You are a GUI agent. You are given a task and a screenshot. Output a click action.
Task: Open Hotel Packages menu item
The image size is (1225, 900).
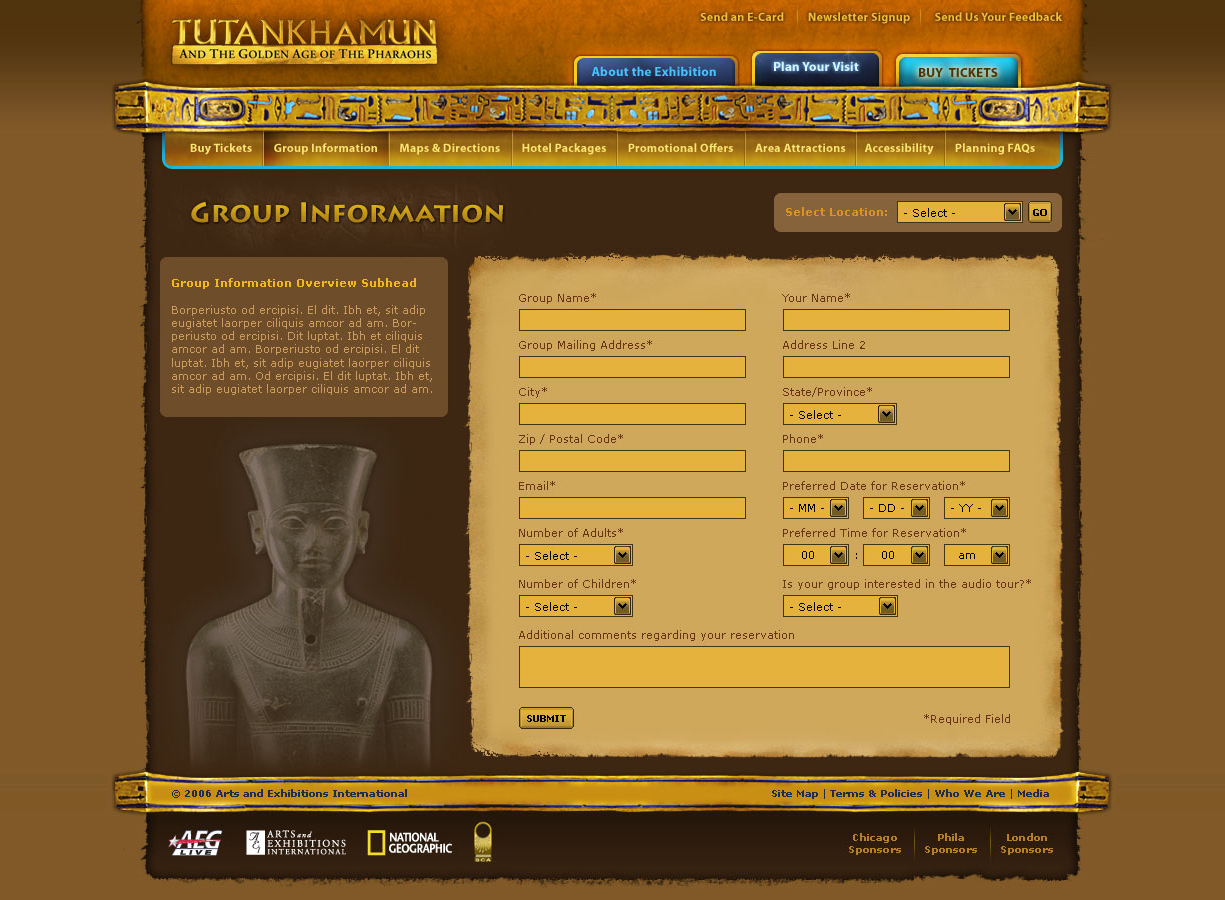pos(564,148)
